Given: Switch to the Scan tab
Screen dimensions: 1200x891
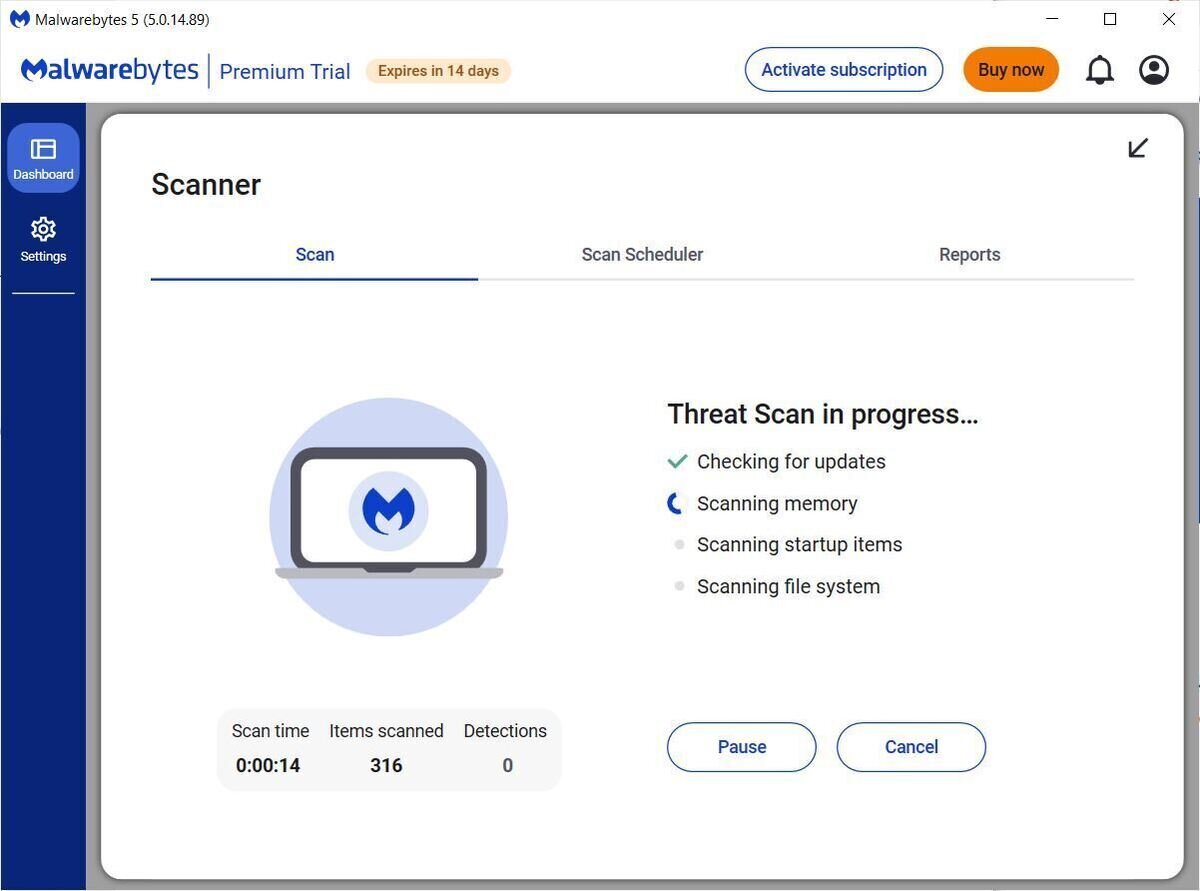Looking at the screenshot, I should tap(314, 254).
